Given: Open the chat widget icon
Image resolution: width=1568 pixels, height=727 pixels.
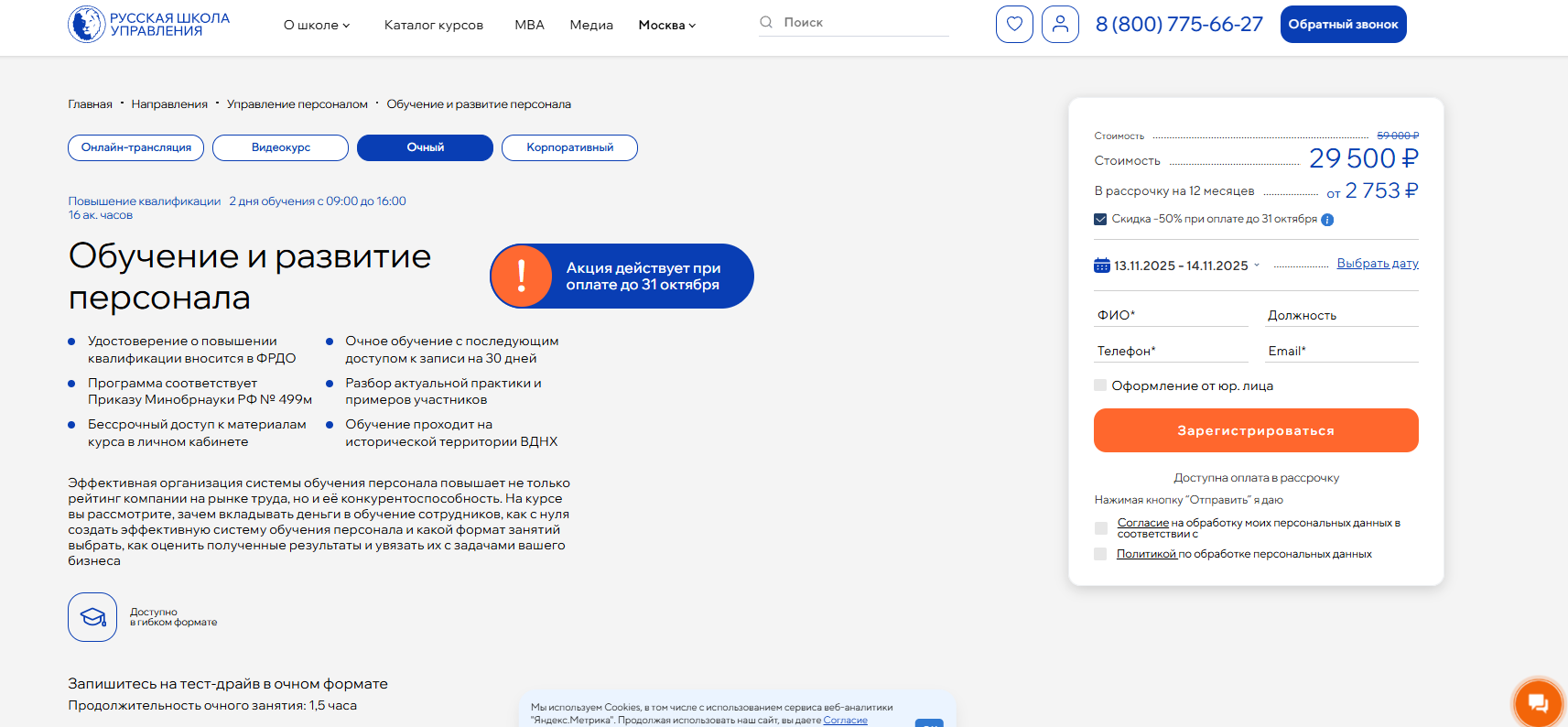Looking at the screenshot, I should tap(1538, 703).
